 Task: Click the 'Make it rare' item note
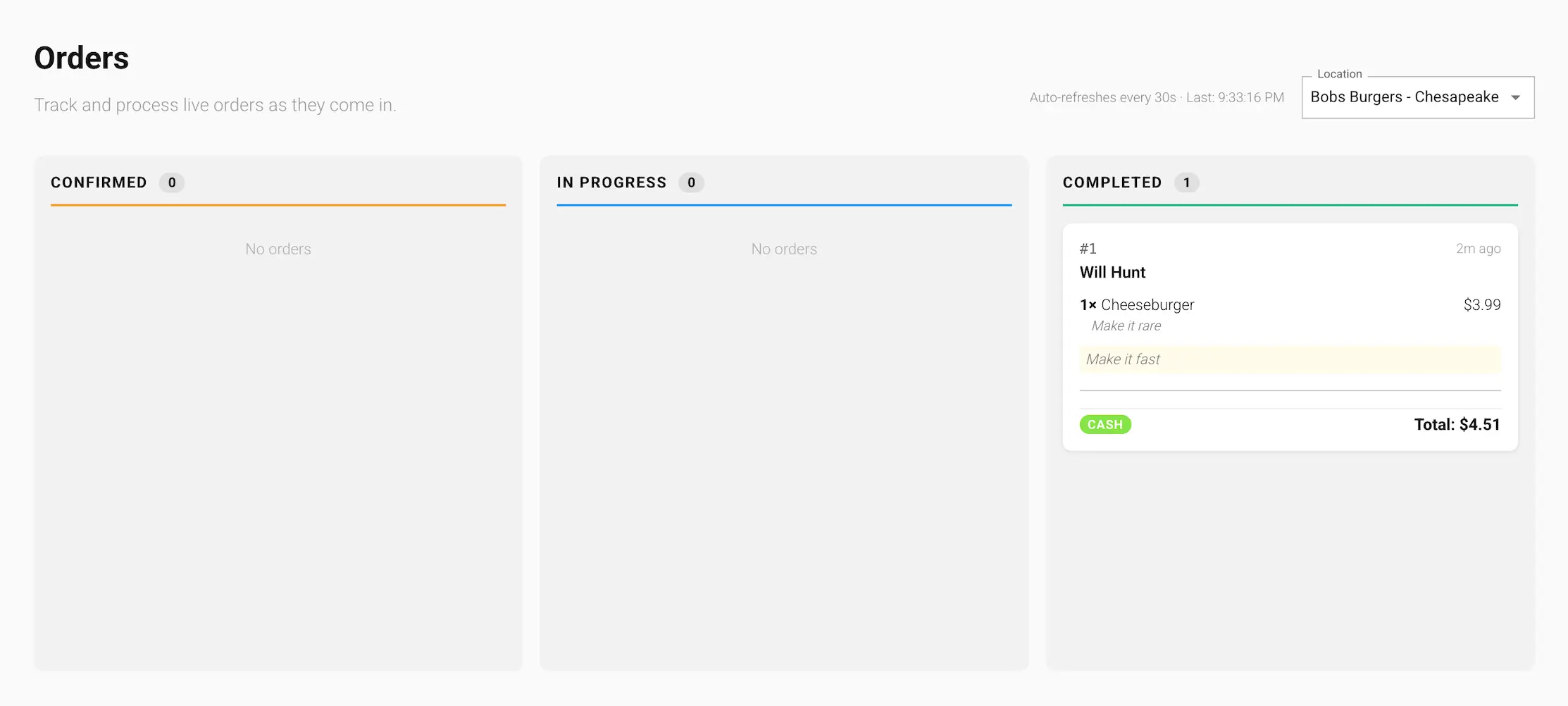tap(1126, 326)
